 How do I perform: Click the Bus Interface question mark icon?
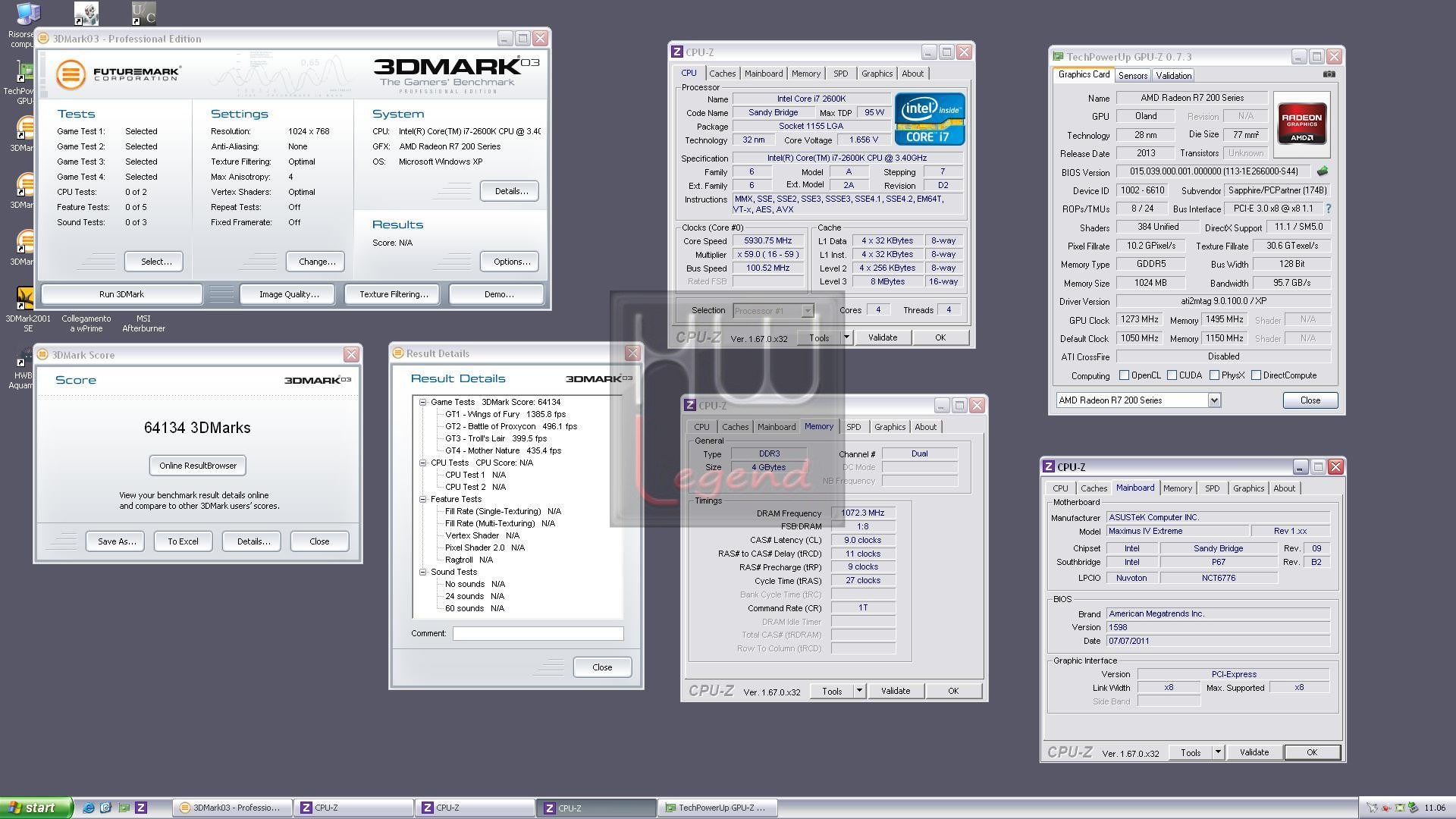point(1328,209)
